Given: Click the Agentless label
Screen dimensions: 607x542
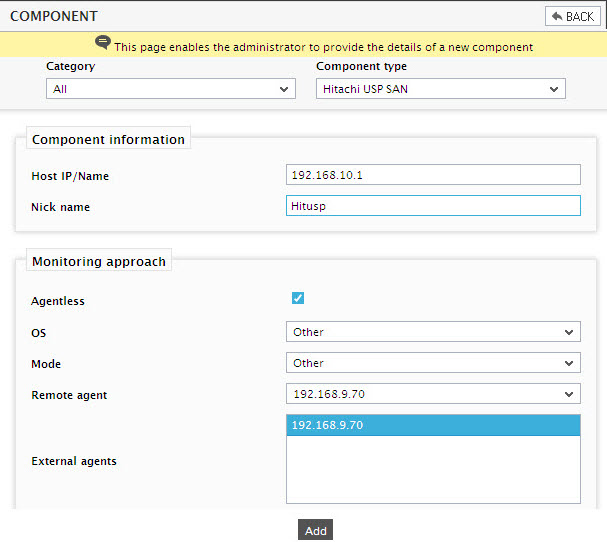Looking at the screenshot, I should tap(58, 301).
